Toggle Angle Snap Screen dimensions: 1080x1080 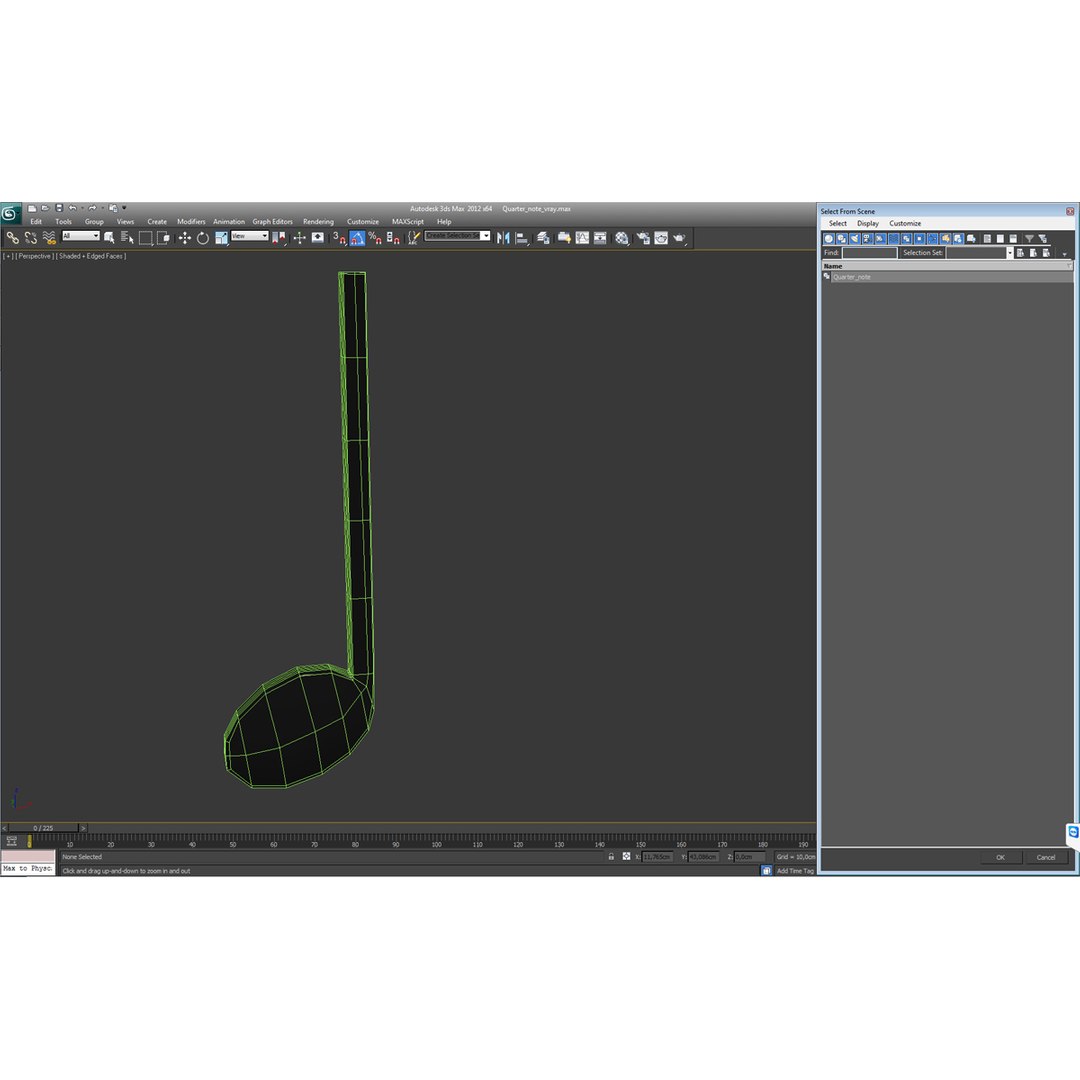357,238
